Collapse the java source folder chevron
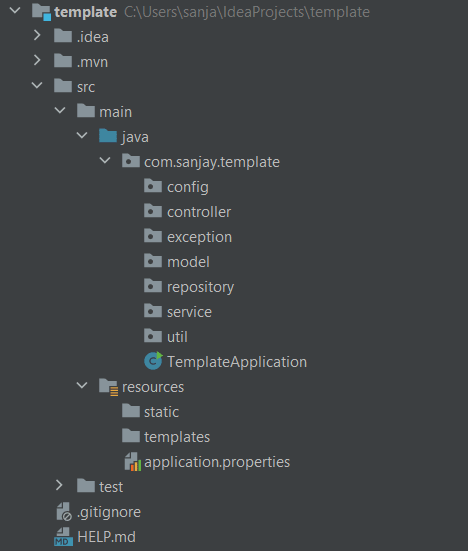Viewport: 468px width, 551px height. pyautogui.click(x=82, y=135)
